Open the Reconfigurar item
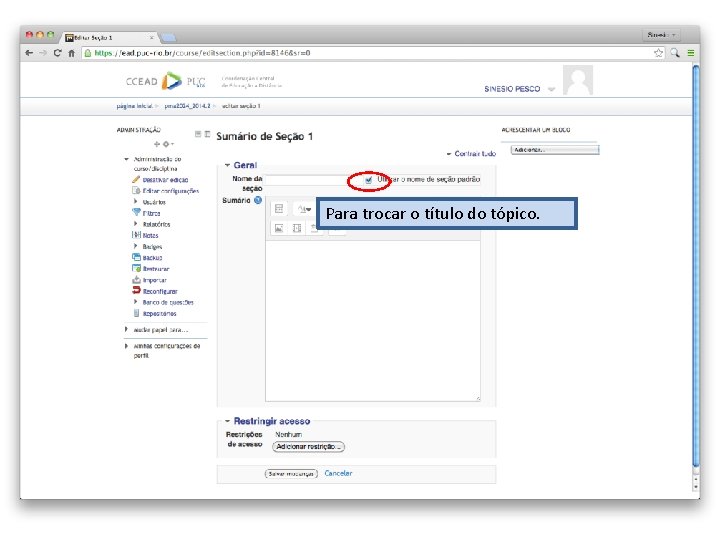 point(160,292)
